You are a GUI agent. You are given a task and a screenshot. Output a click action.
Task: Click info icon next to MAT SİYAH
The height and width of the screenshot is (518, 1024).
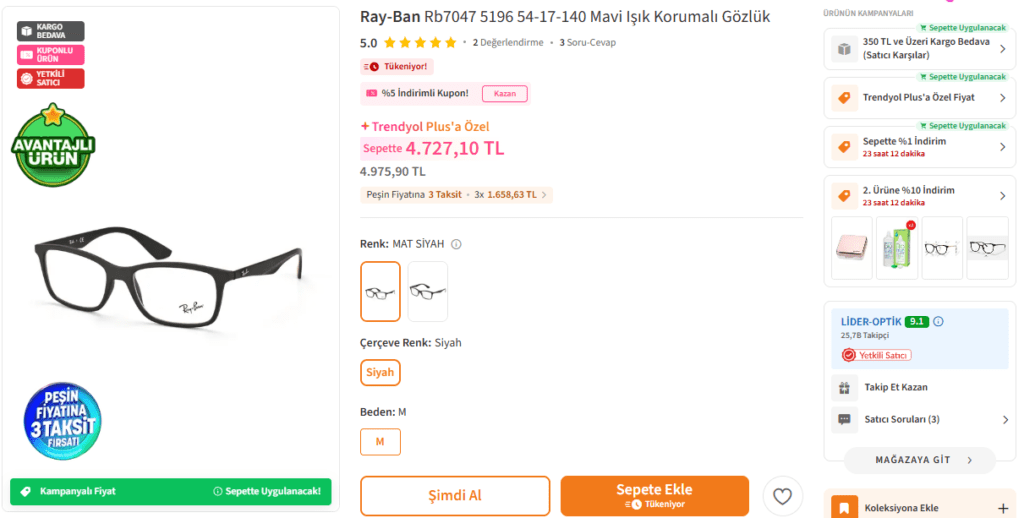point(456,244)
